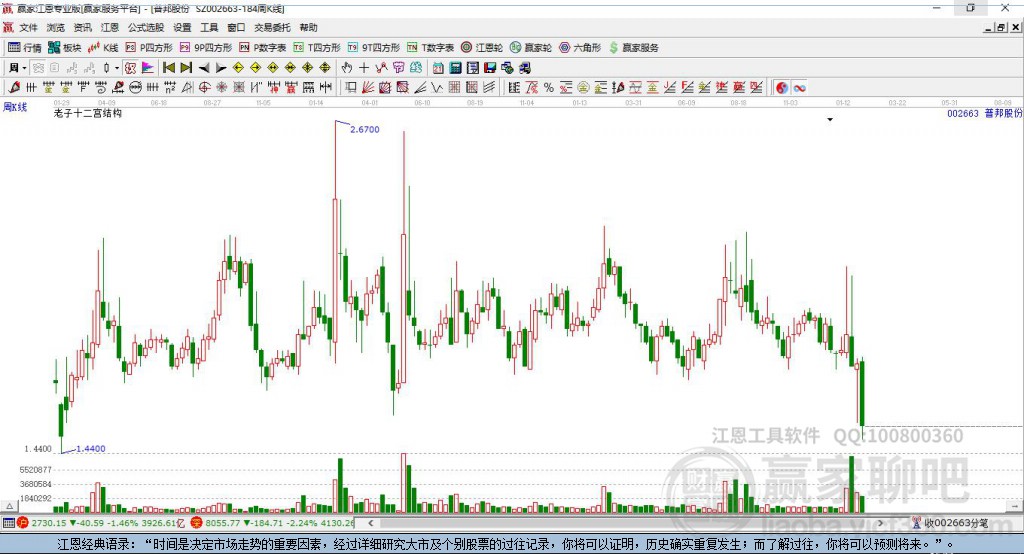Launch the 江恩轮 Gann wheel
Viewport: 1024px width, 554px height.
[x=482, y=48]
